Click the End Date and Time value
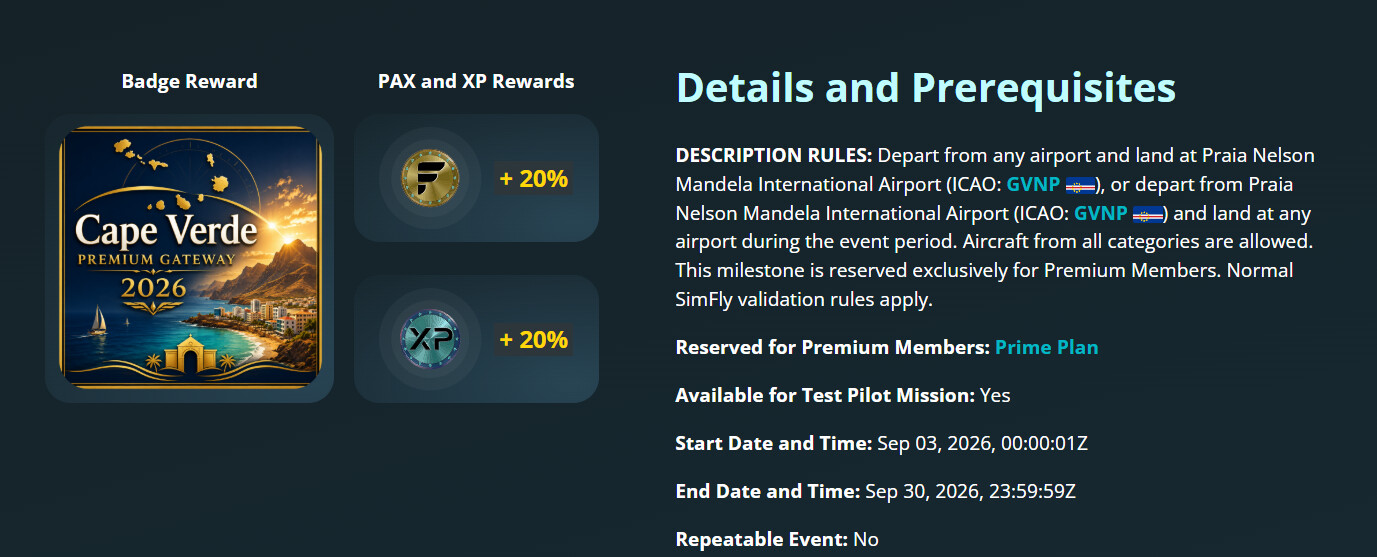This screenshot has width=1377, height=557. coord(970,491)
